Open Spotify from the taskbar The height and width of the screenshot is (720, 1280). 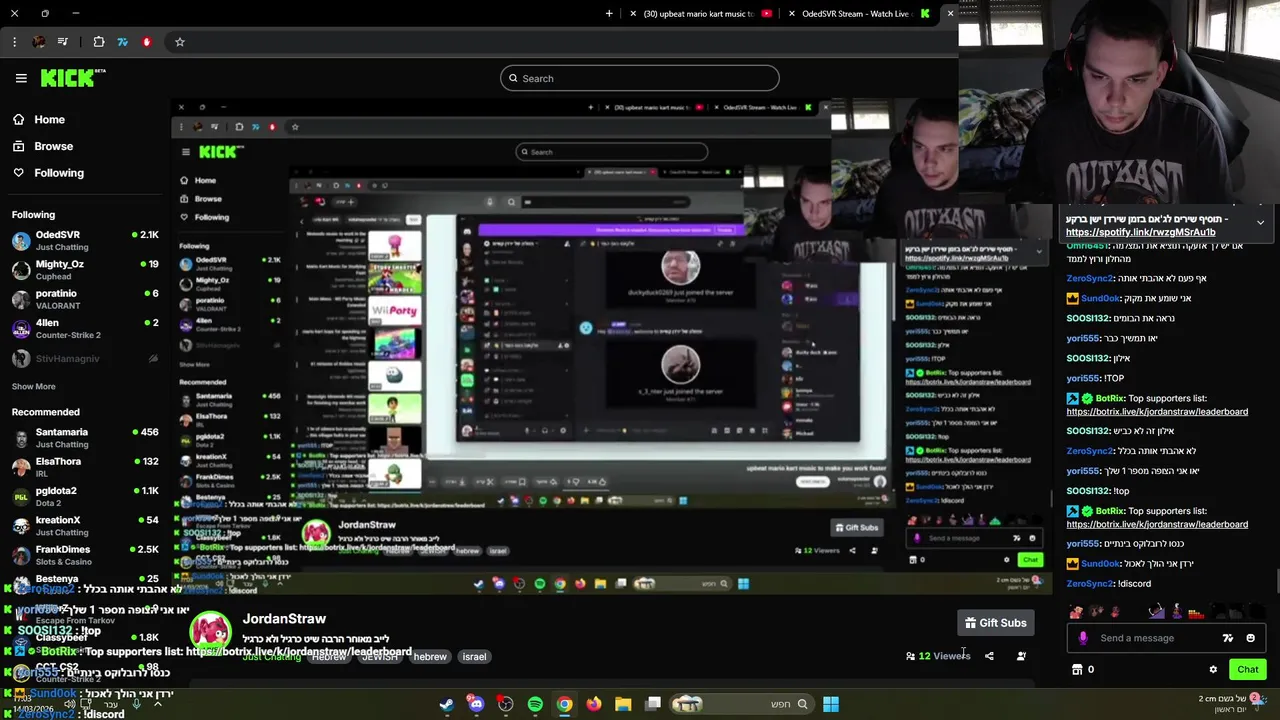tap(535, 704)
